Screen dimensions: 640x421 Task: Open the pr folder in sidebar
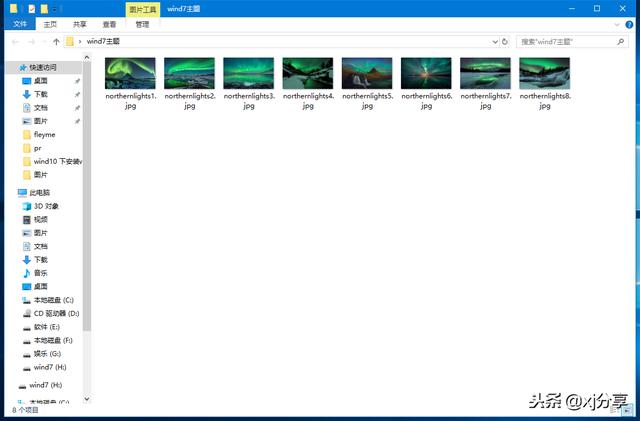[37, 148]
